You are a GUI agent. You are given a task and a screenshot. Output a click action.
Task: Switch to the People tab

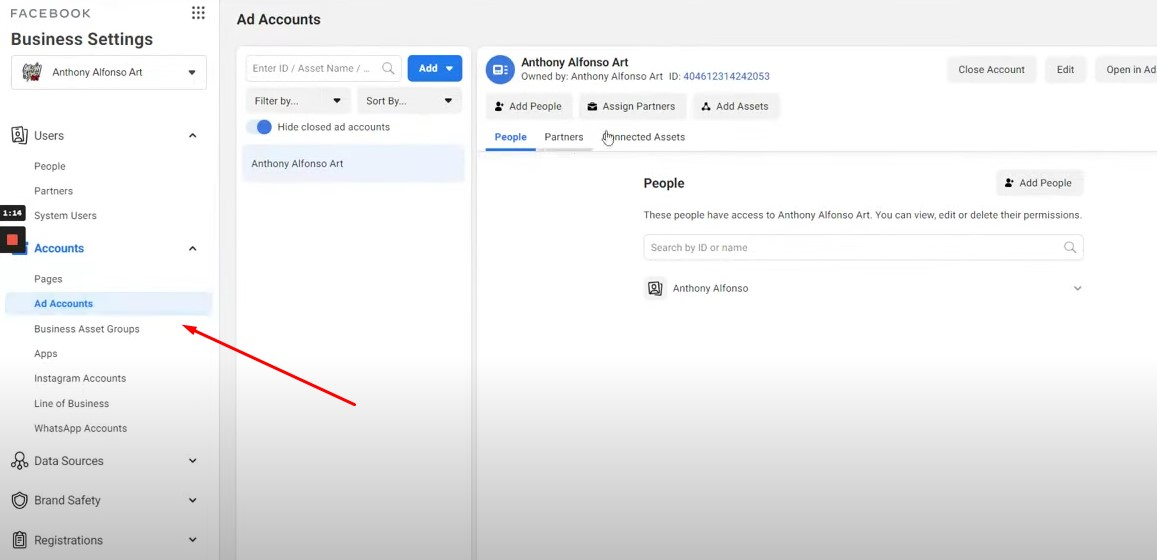(x=511, y=137)
